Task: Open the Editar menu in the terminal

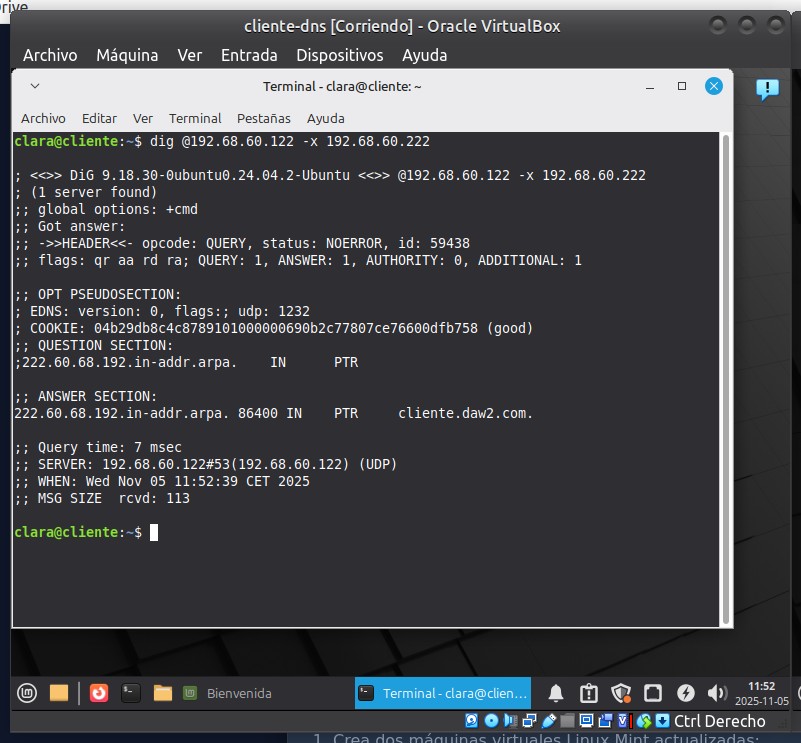Action: pyautogui.click(x=99, y=118)
